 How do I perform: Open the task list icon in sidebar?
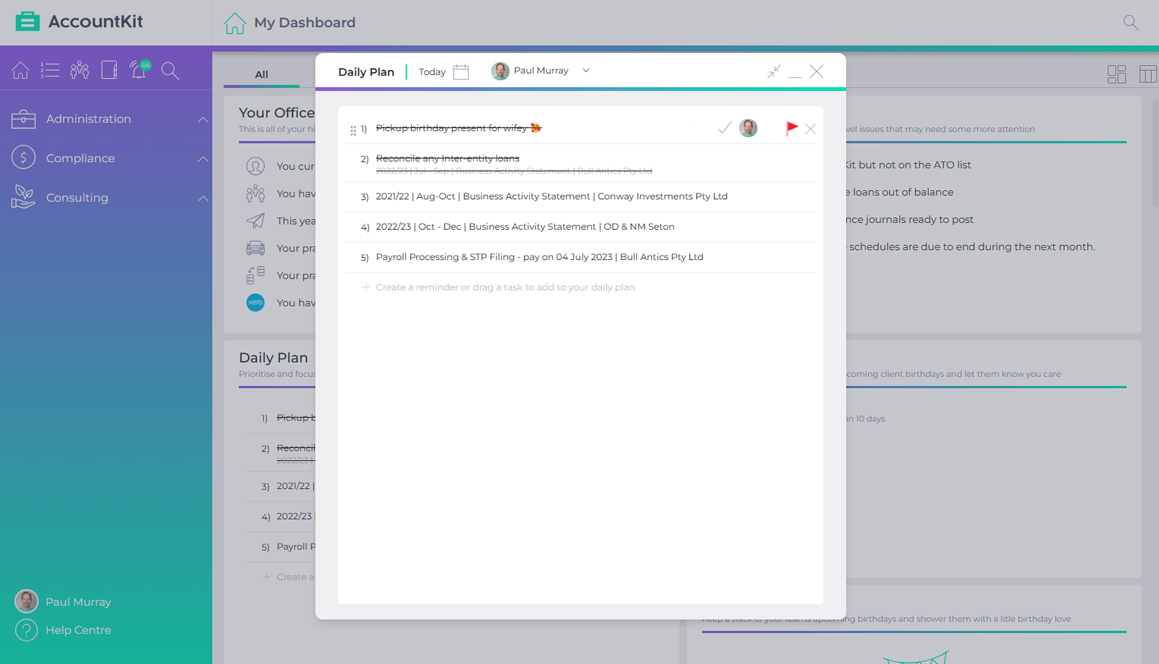[x=50, y=70]
